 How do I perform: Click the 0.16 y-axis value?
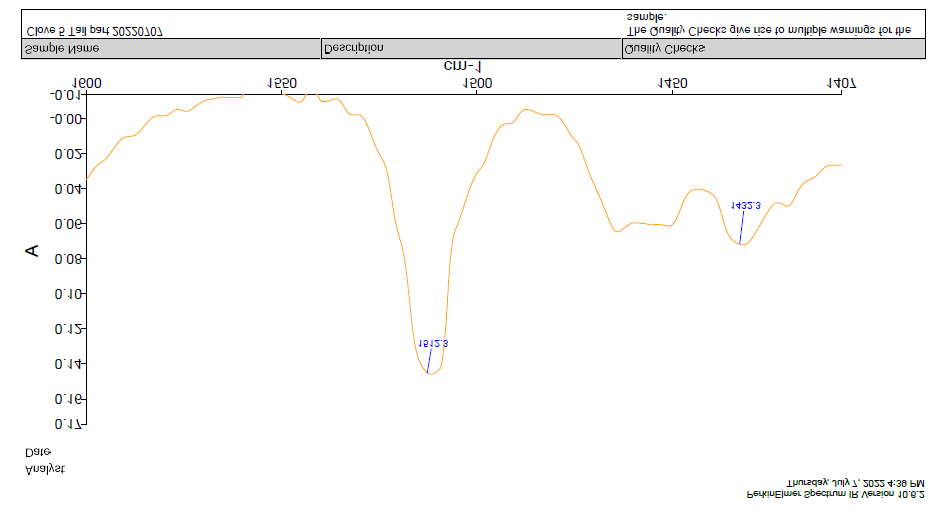coord(67,399)
